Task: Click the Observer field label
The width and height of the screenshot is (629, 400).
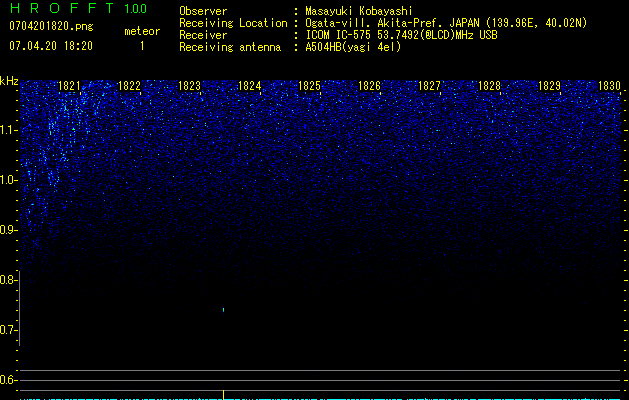Action: tap(203, 11)
